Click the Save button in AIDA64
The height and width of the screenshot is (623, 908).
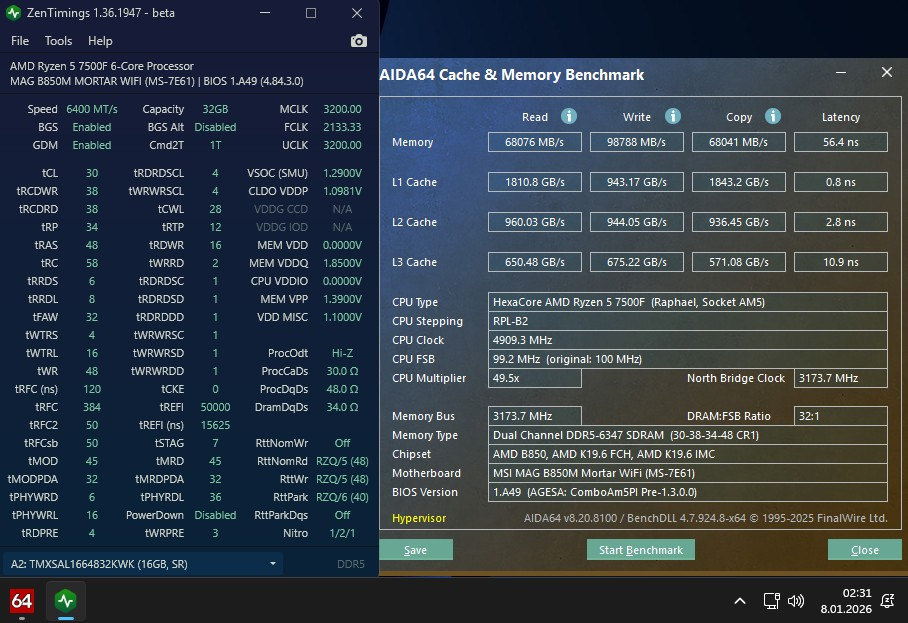(x=416, y=550)
